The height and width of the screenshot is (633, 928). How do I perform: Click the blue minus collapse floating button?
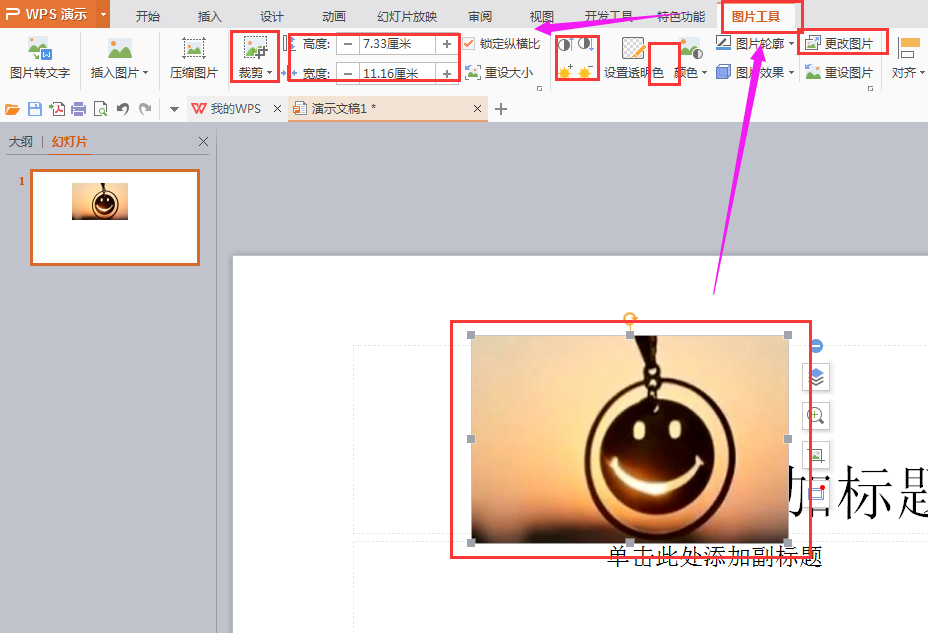(816, 346)
